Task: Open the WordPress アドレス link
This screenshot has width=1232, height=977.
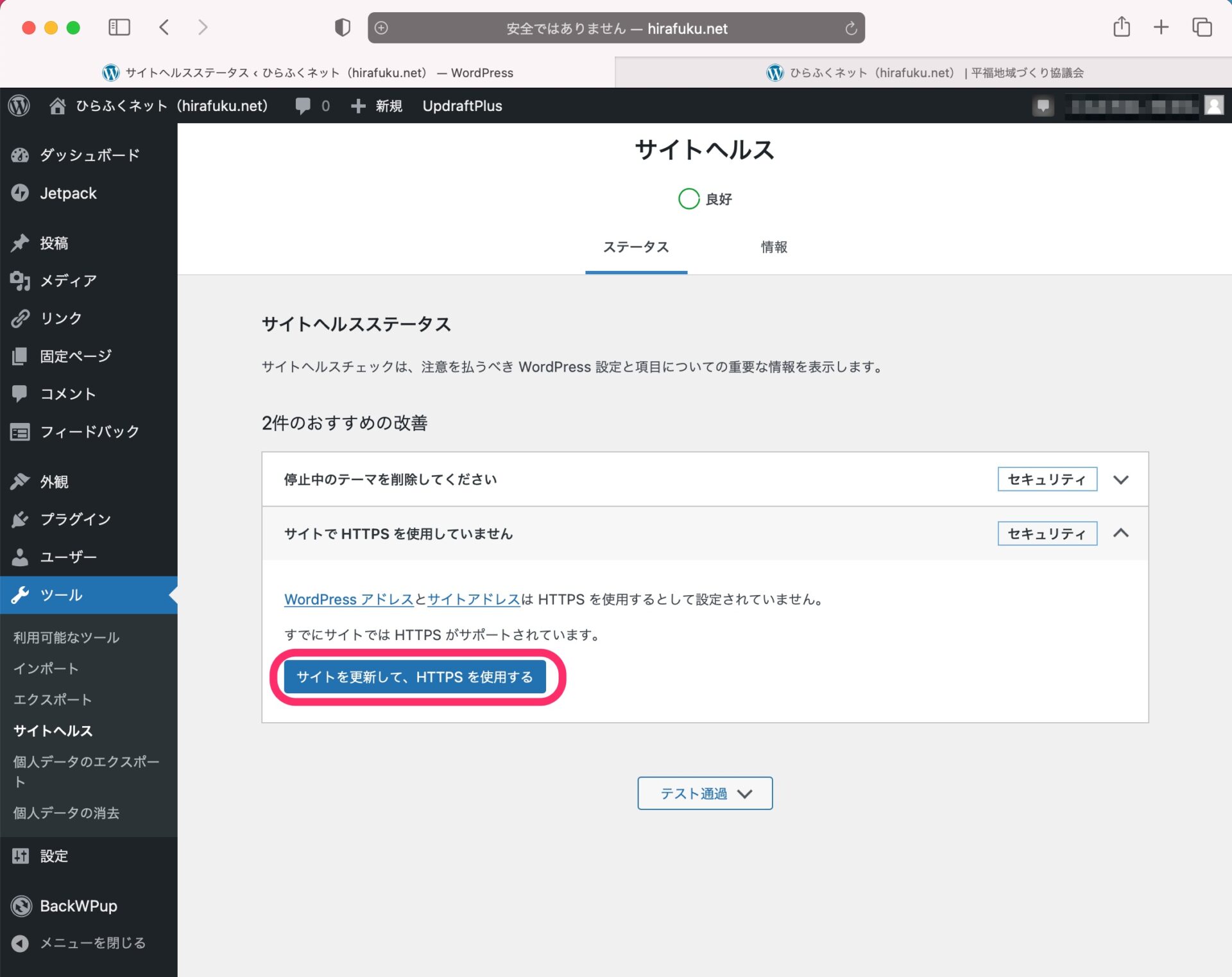Action: [x=348, y=599]
